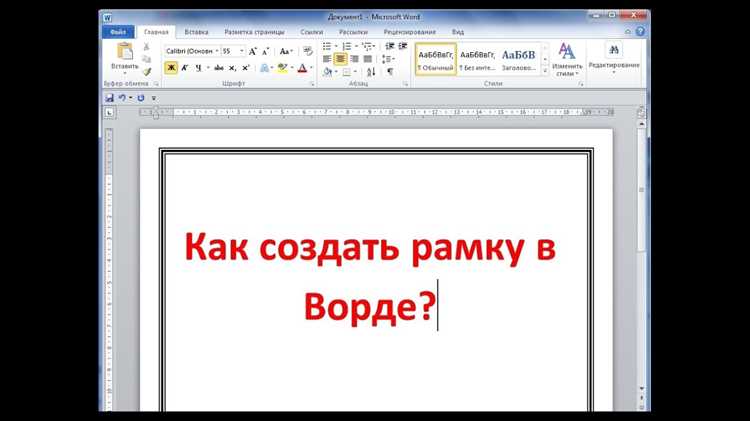Open the Разметка страницы tab

coord(253,32)
